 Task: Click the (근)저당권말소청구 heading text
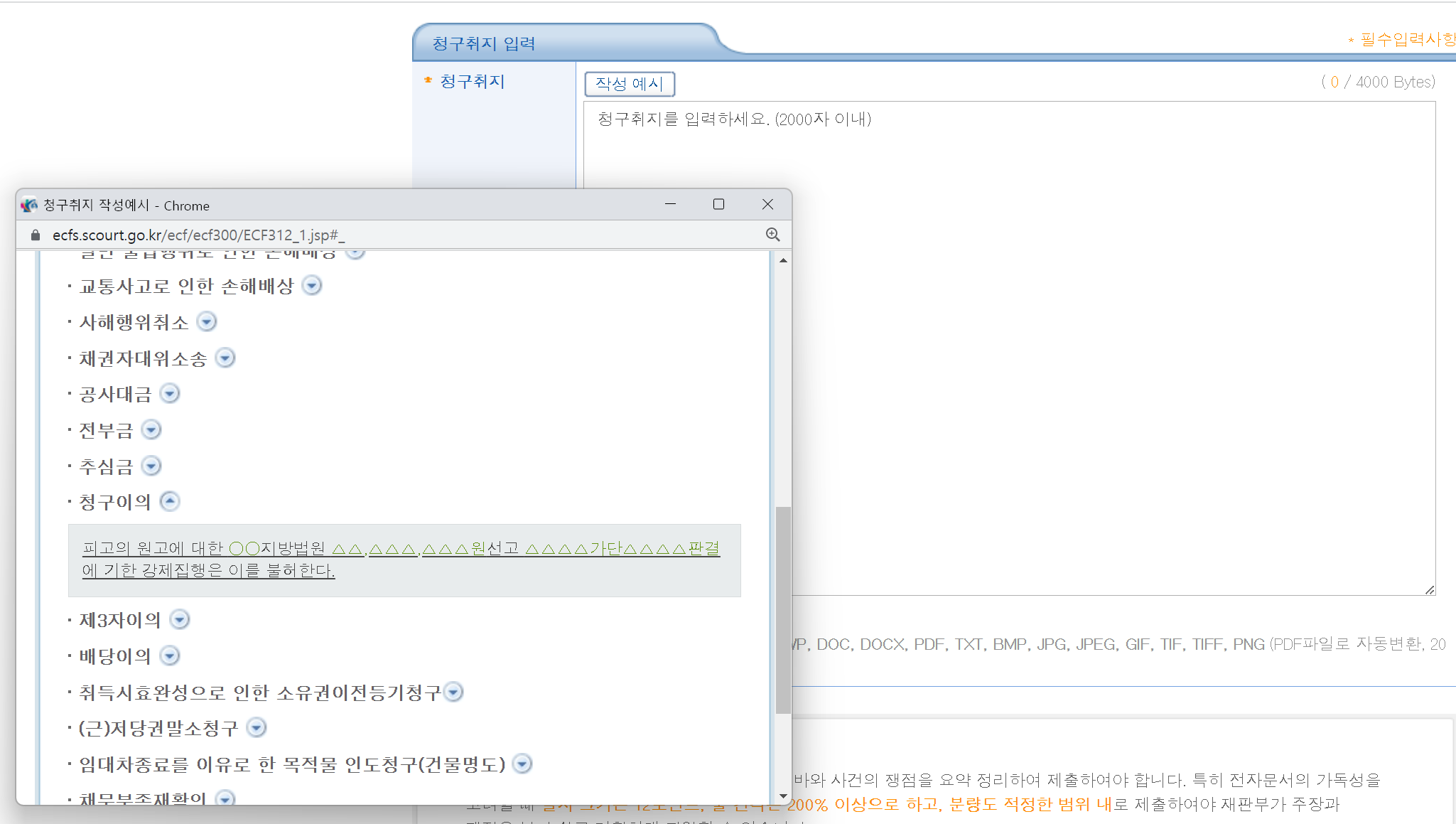coord(158,728)
